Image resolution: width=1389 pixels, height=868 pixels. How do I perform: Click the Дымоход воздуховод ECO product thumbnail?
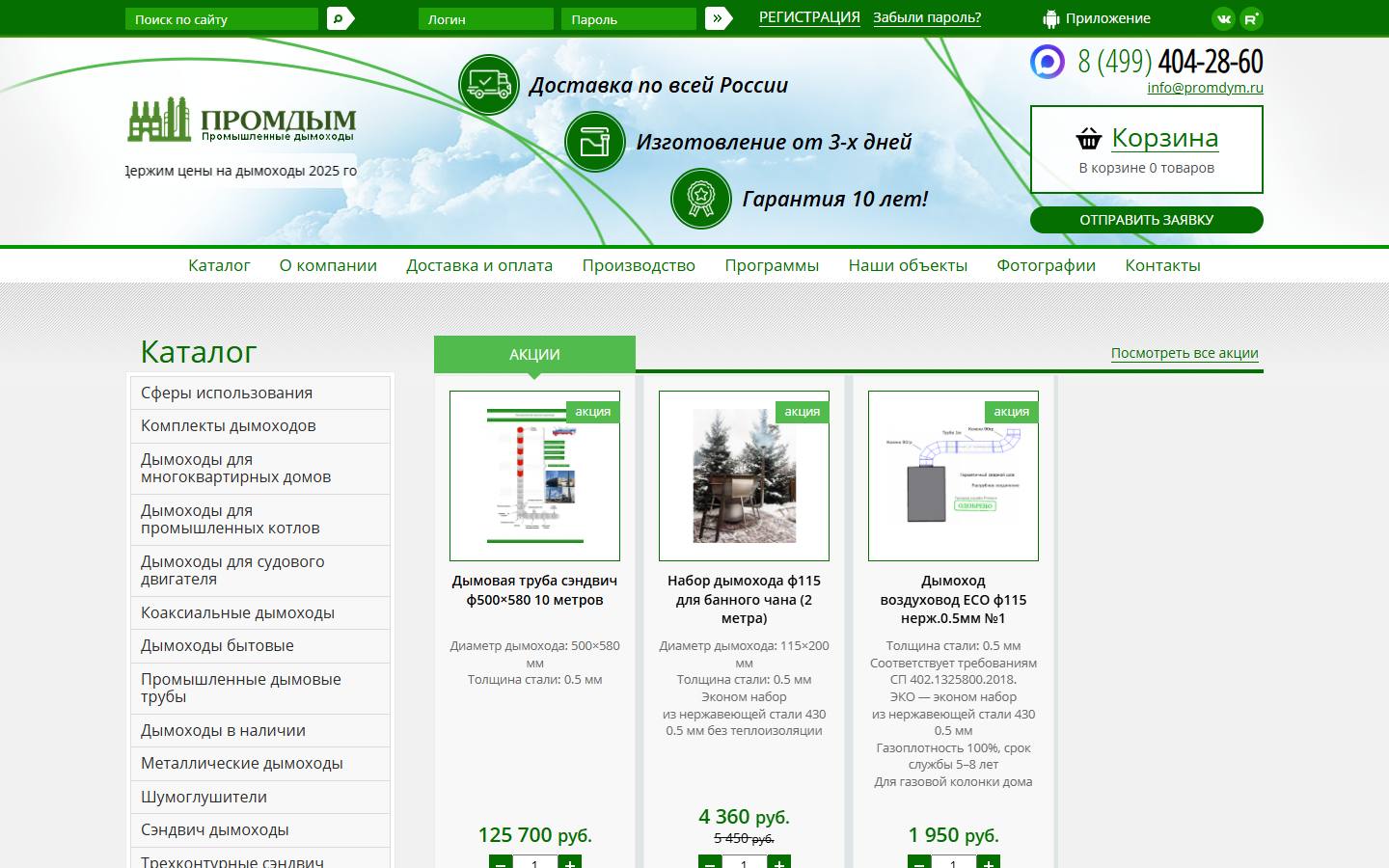point(953,475)
